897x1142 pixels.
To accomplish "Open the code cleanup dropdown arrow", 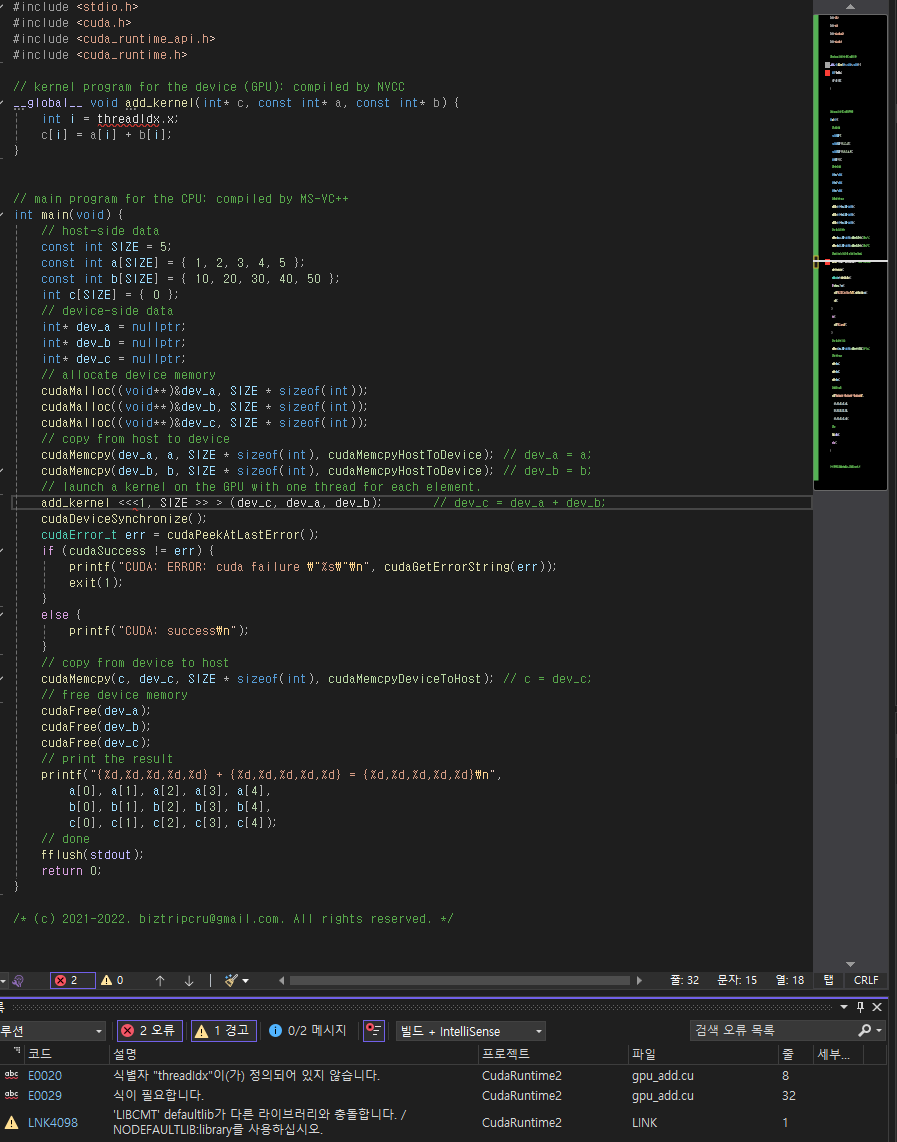I will (x=245, y=981).
